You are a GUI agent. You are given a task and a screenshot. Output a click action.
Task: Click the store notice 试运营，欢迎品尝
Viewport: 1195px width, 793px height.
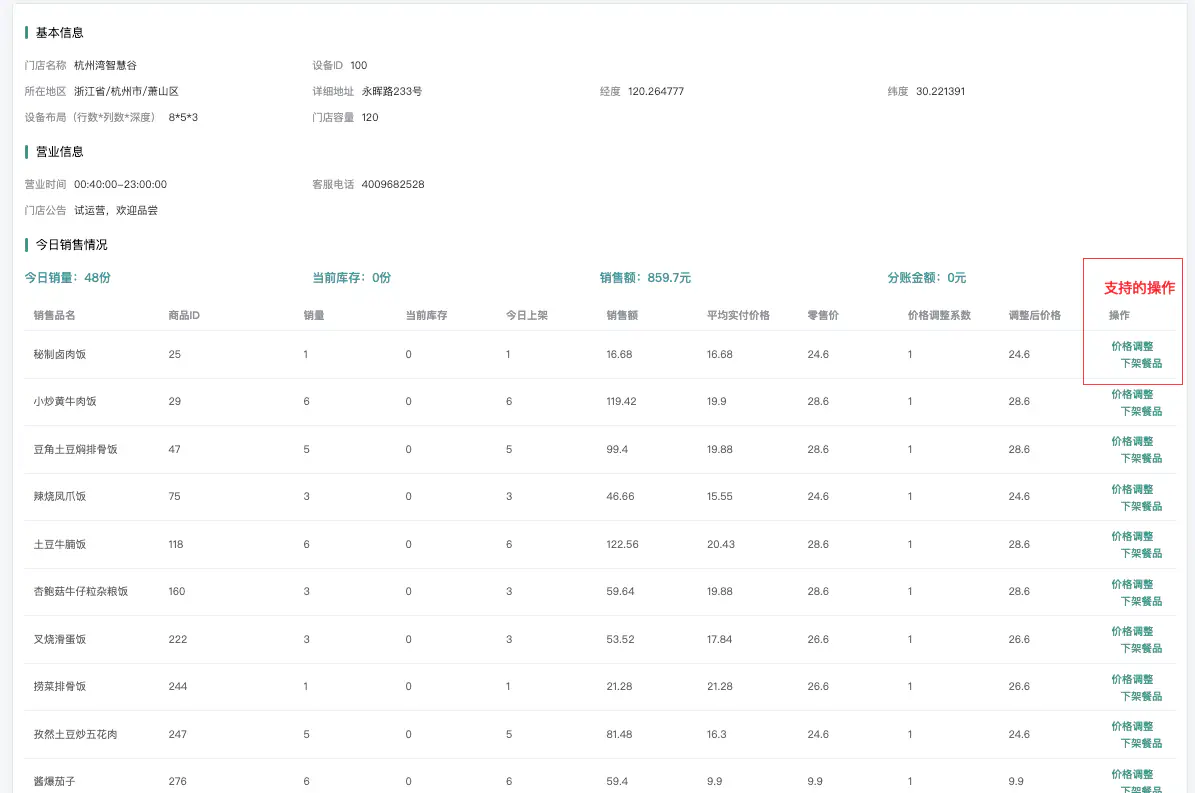[x=116, y=210]
